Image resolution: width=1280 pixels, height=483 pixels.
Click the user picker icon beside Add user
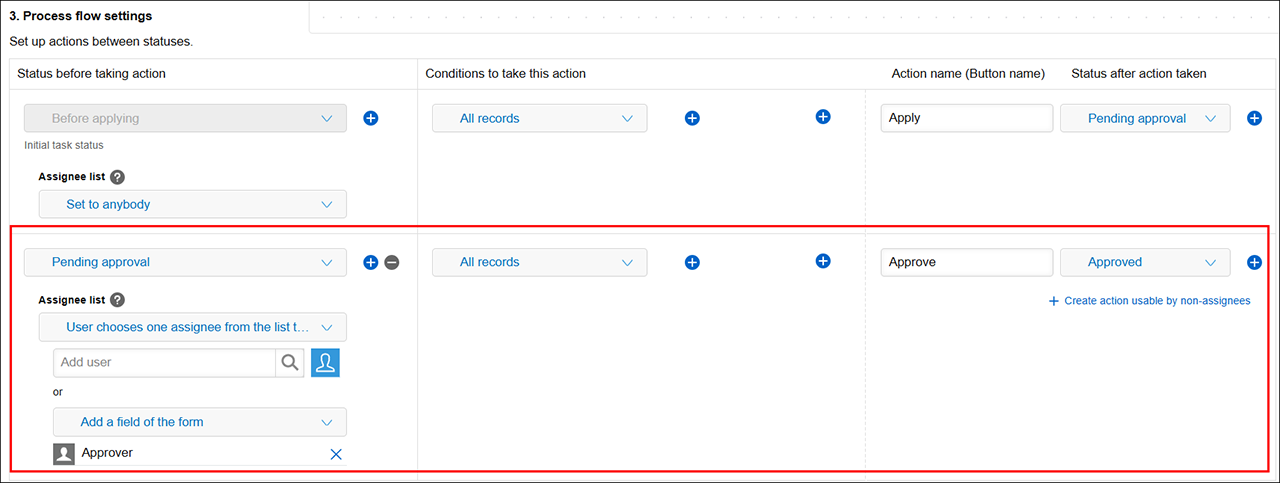(x=325, y=363)
